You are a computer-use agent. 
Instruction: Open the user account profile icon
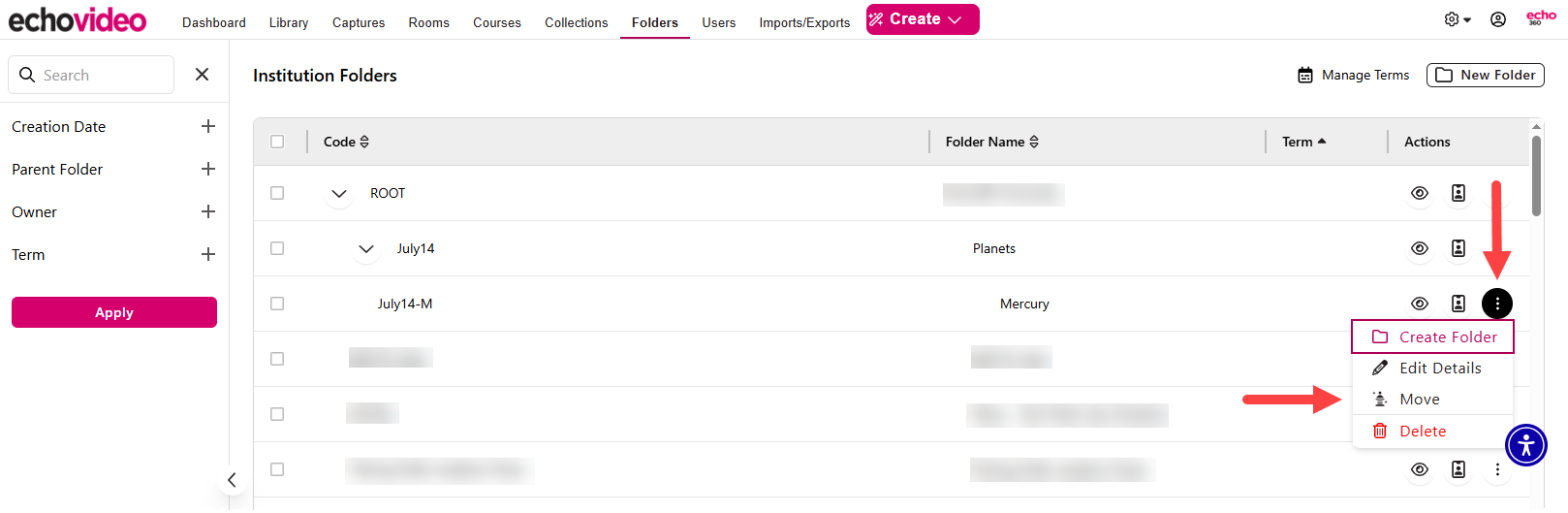tap(1498, 19)
